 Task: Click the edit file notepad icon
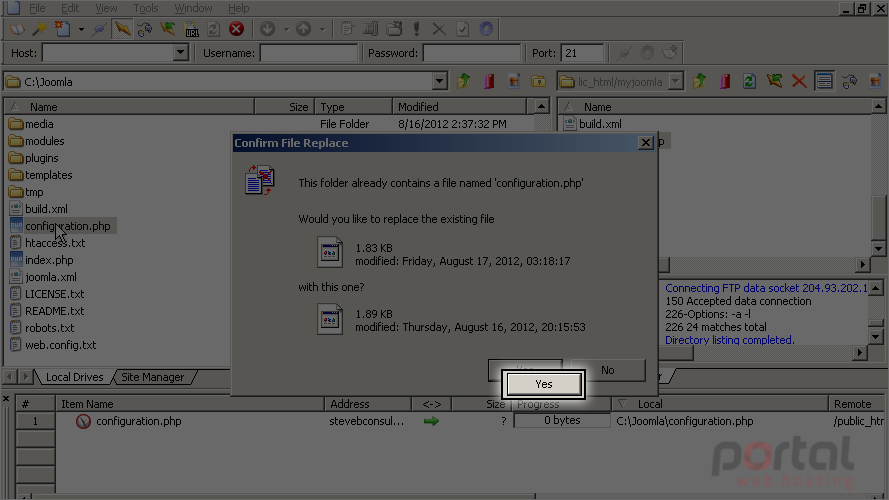click(348, 29)
